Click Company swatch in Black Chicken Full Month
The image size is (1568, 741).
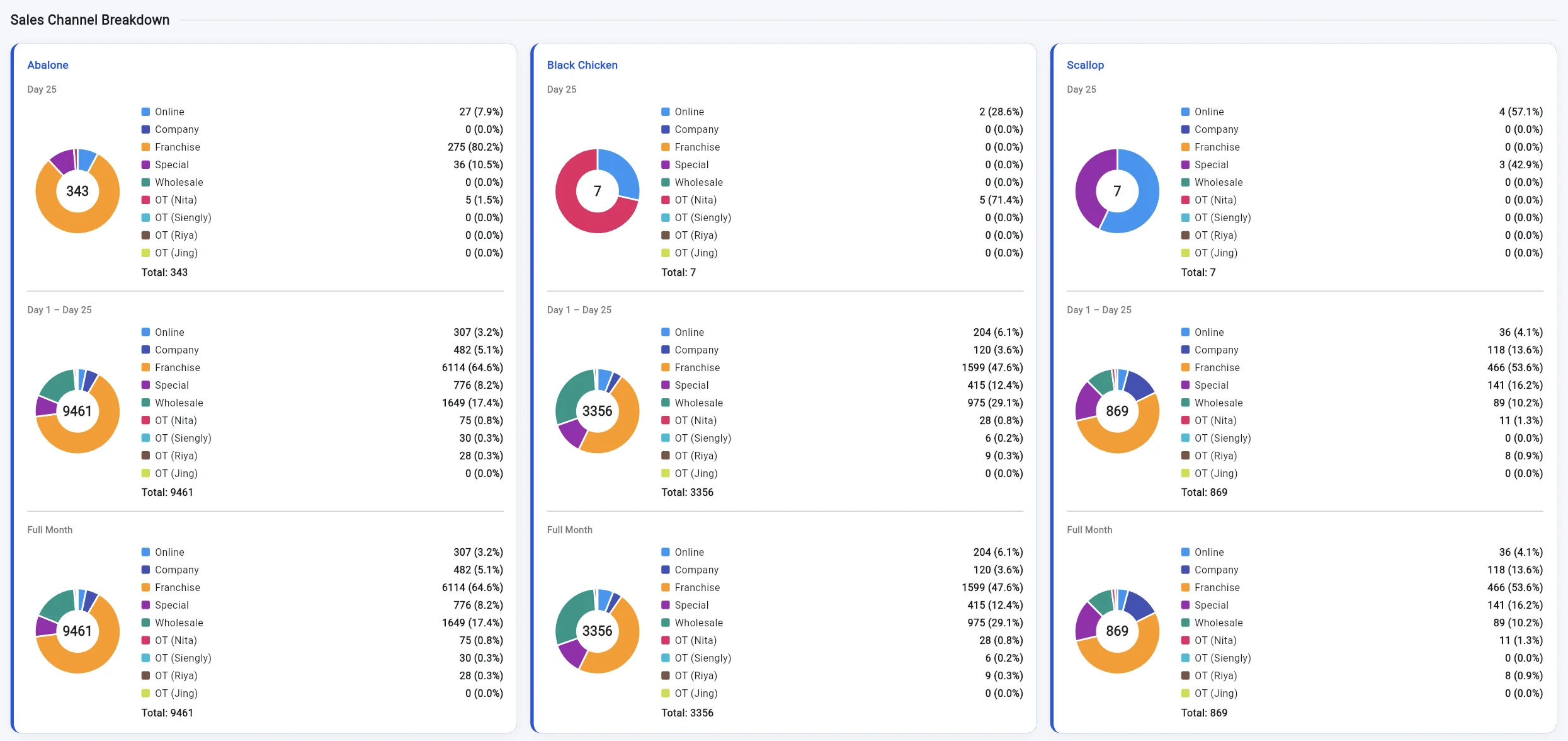pyautogui.click(x=665, y=570)
